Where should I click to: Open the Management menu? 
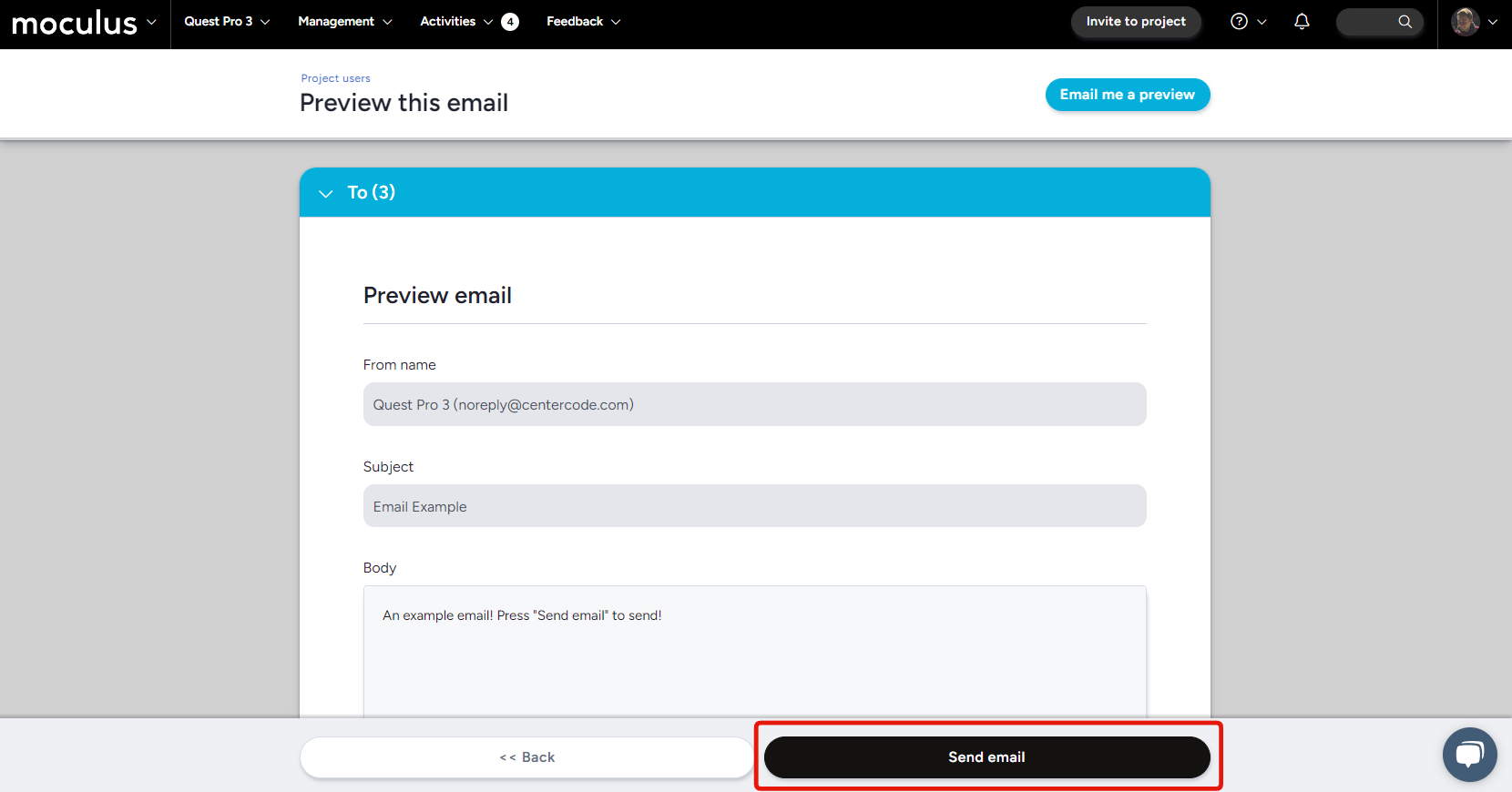[x=344, y=22]
